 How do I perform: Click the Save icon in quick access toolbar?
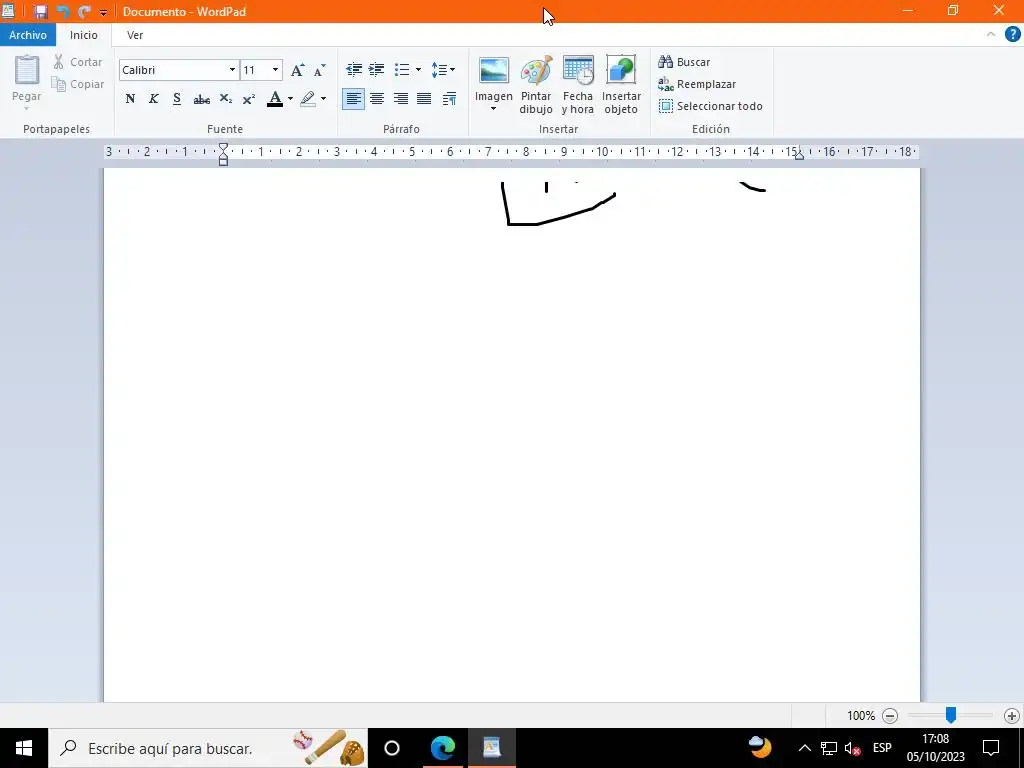pos(40,12)
